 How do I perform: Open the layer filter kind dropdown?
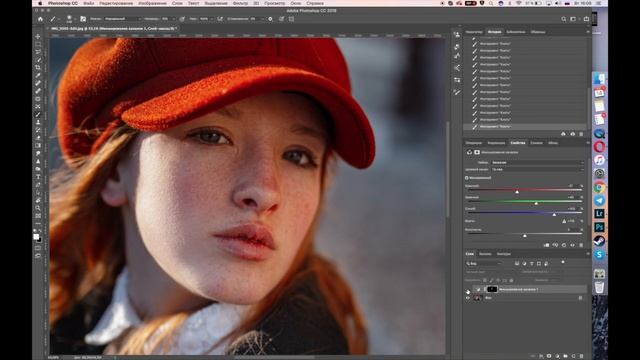tap(484, 264)
